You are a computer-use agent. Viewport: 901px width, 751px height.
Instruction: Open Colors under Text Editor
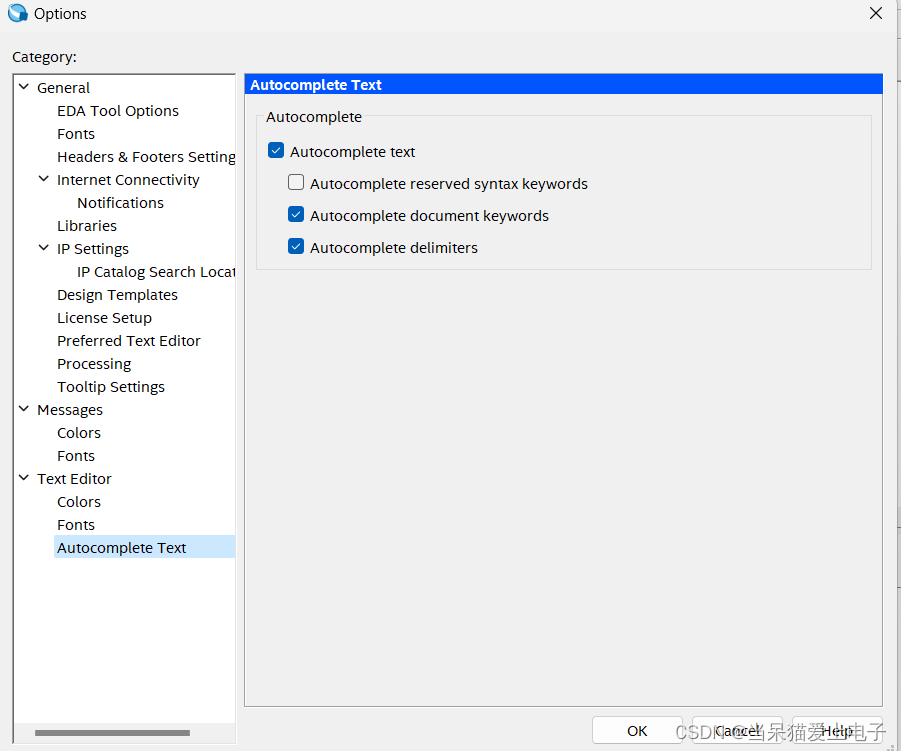click(79, 502)
